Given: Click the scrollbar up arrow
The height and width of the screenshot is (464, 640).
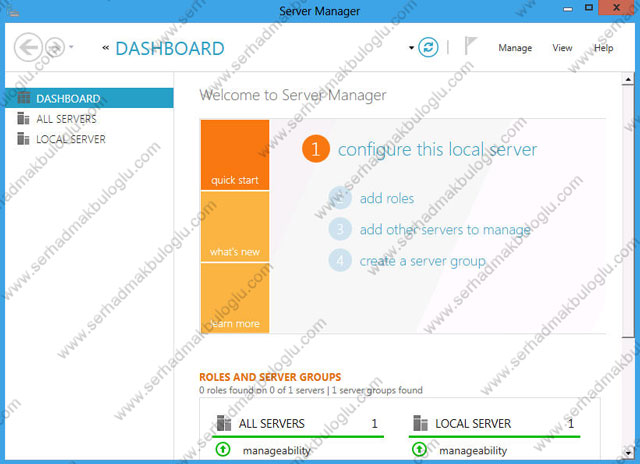Looking at the screenshot, I should click(x=628, y=79).
